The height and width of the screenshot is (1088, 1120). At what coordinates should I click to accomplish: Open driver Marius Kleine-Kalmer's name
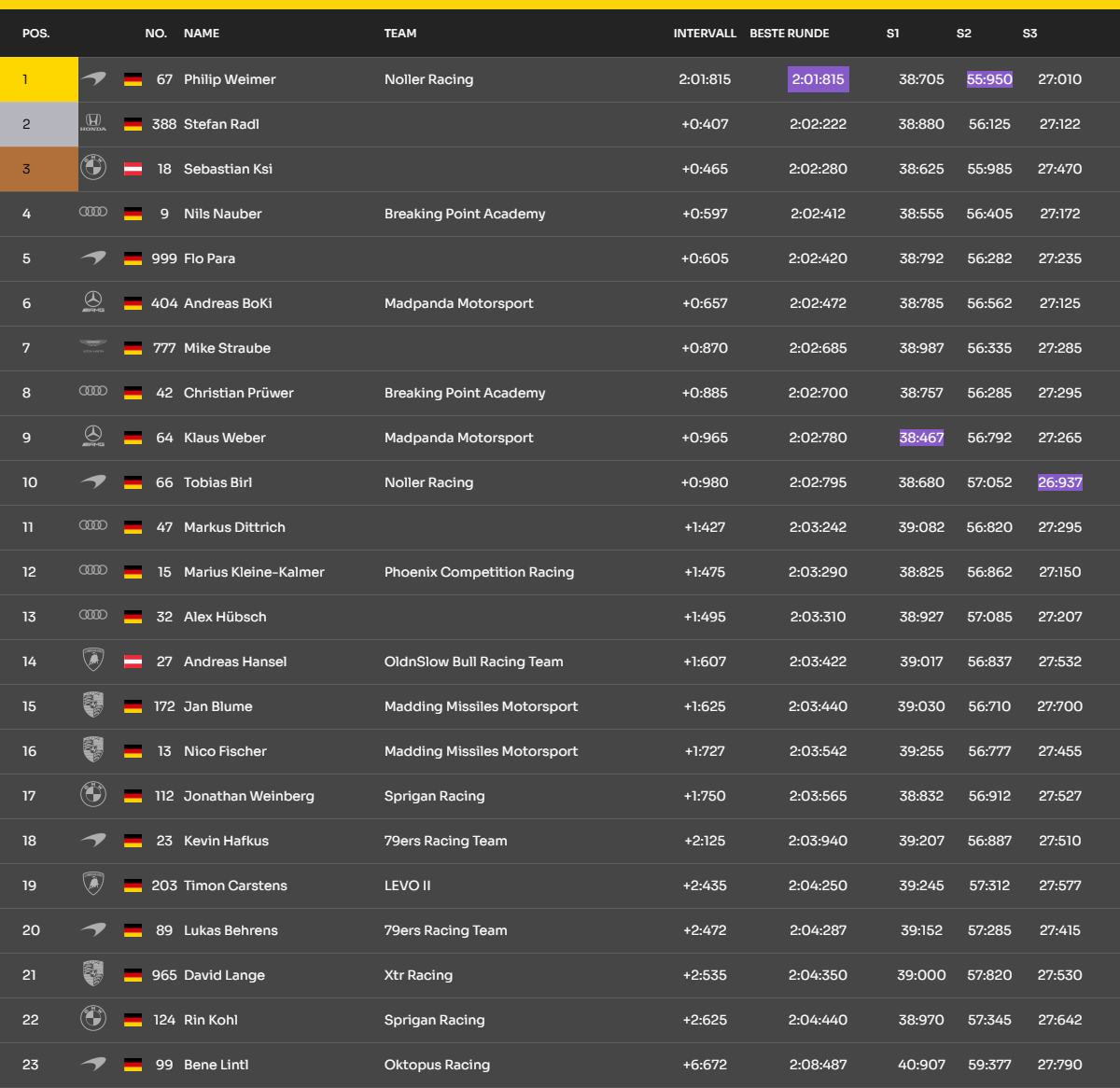tap(254, 572)
